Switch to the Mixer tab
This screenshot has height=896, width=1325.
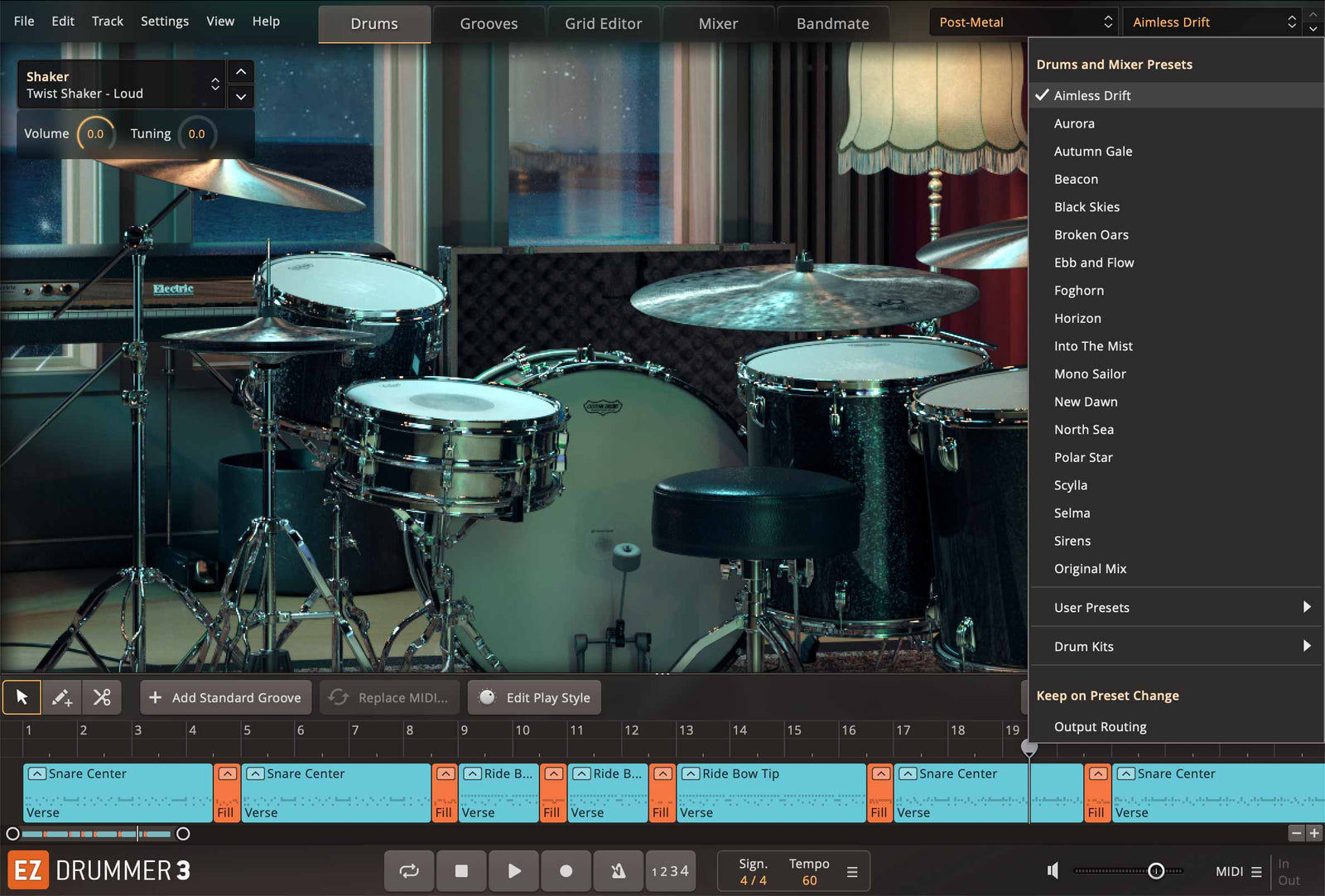pos(718,24)
